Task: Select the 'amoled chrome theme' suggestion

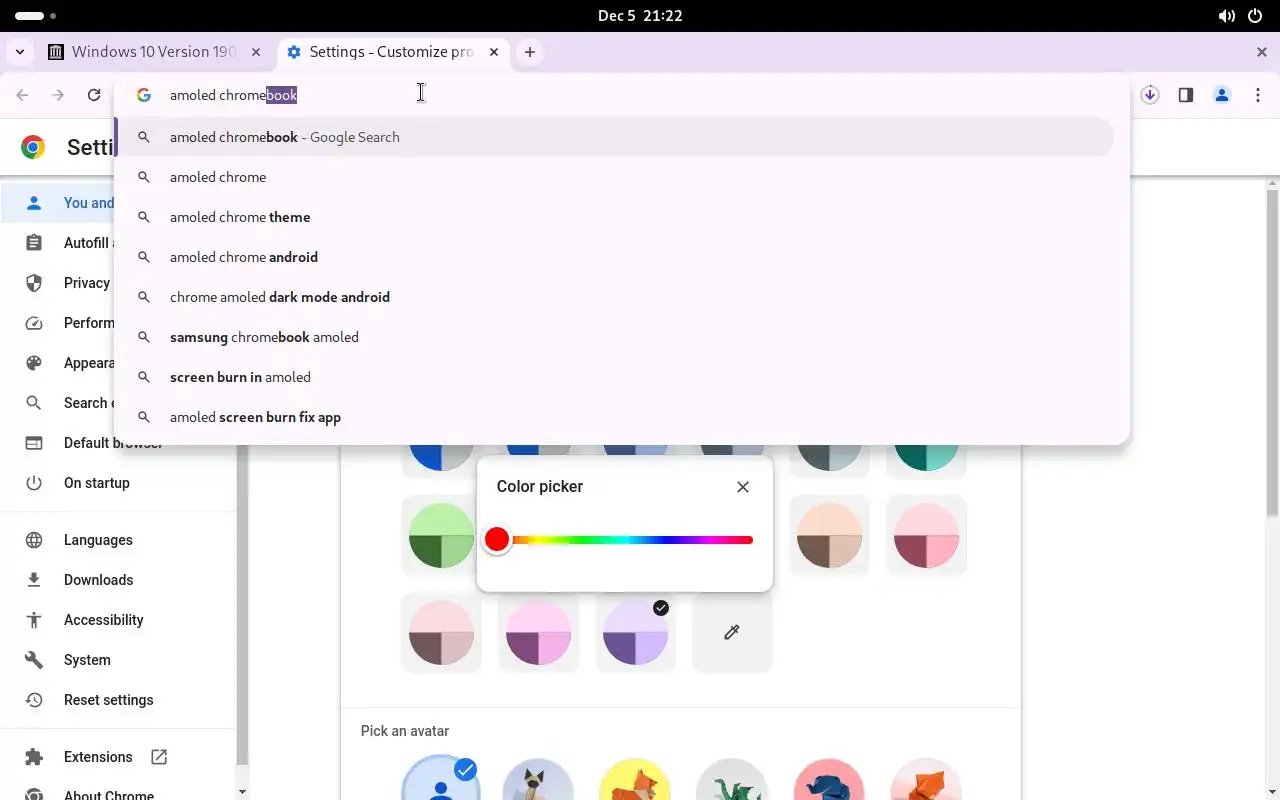Action: 615,217
